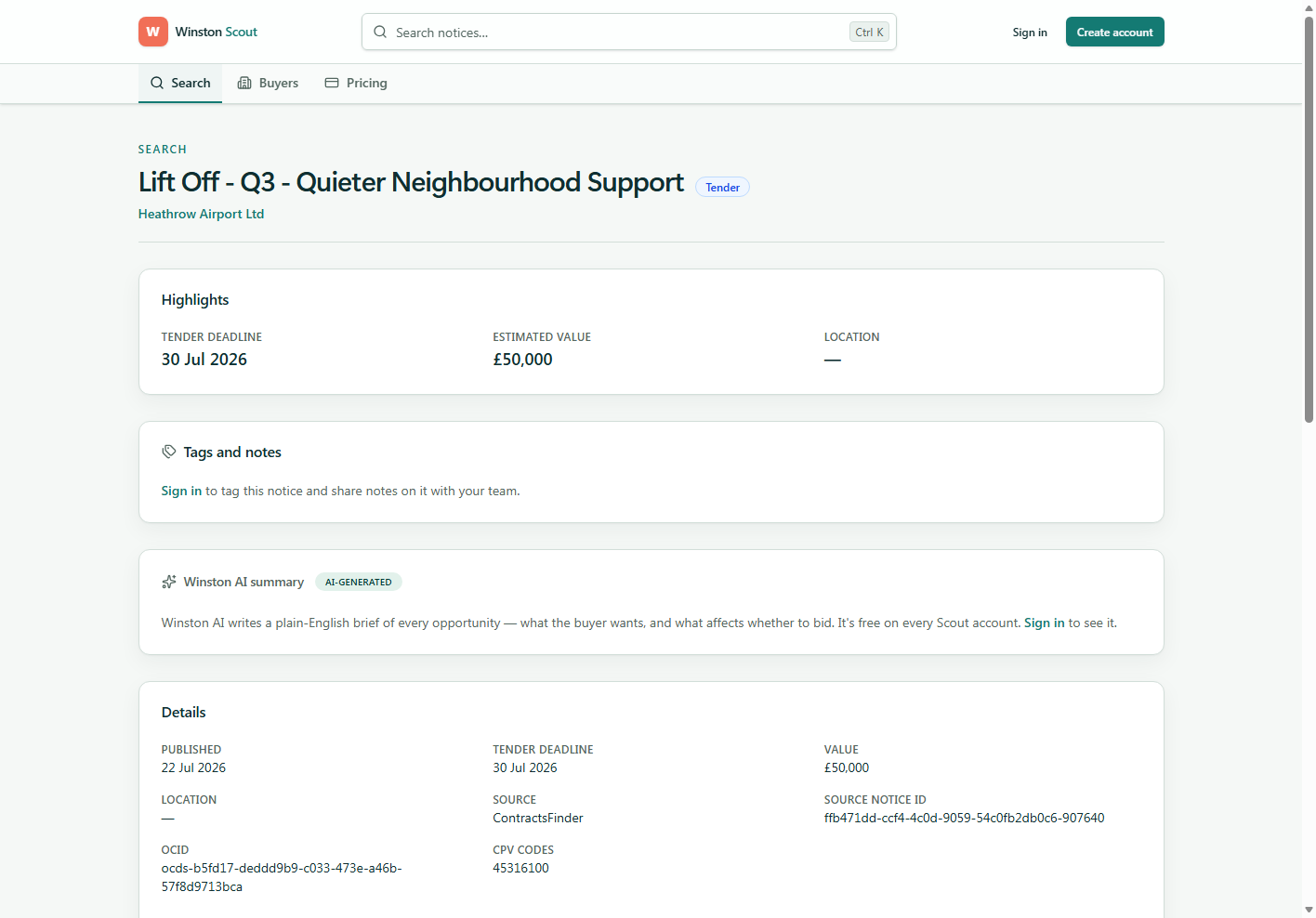Click the source notice ID ffb471dd value

[x=965, y=818]
